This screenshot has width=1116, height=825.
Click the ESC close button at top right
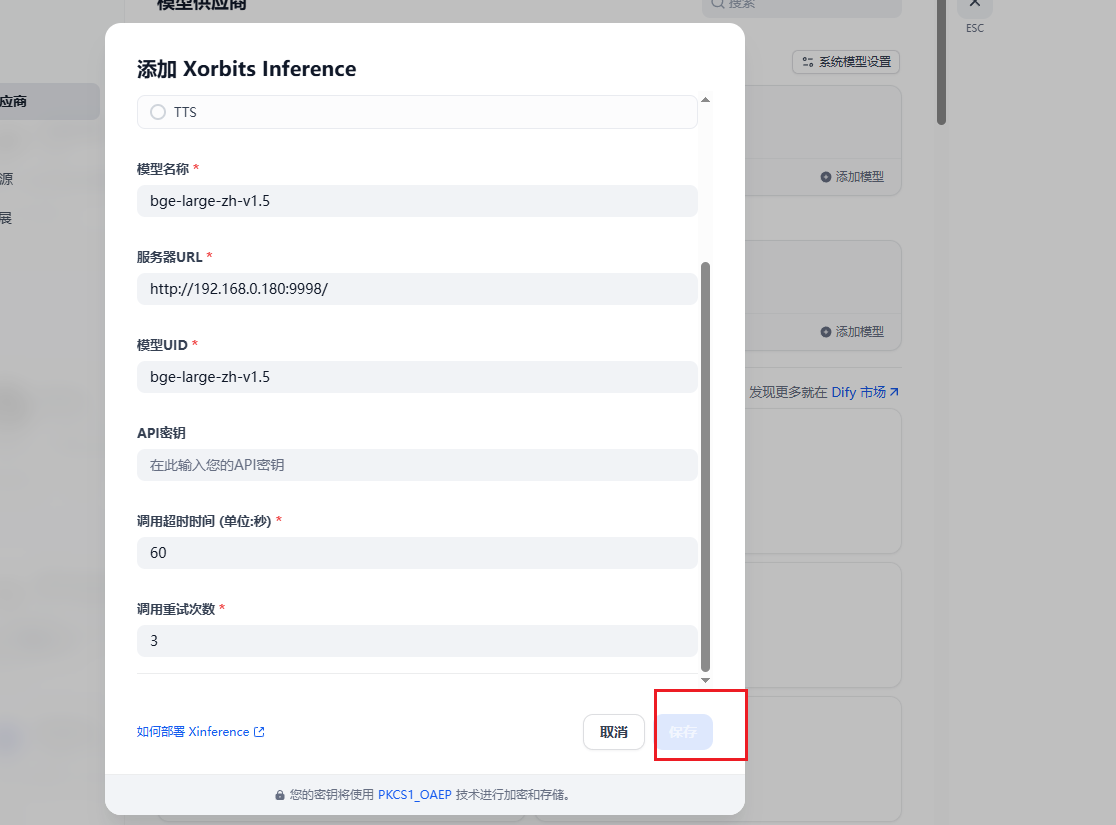click(975, 6)
